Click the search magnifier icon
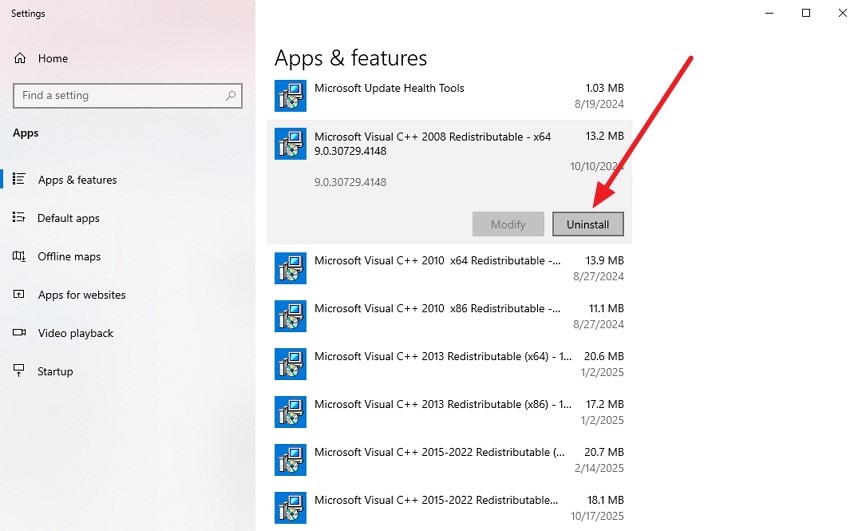The width and height of the screenshot is (850, 531). point(230,95)
